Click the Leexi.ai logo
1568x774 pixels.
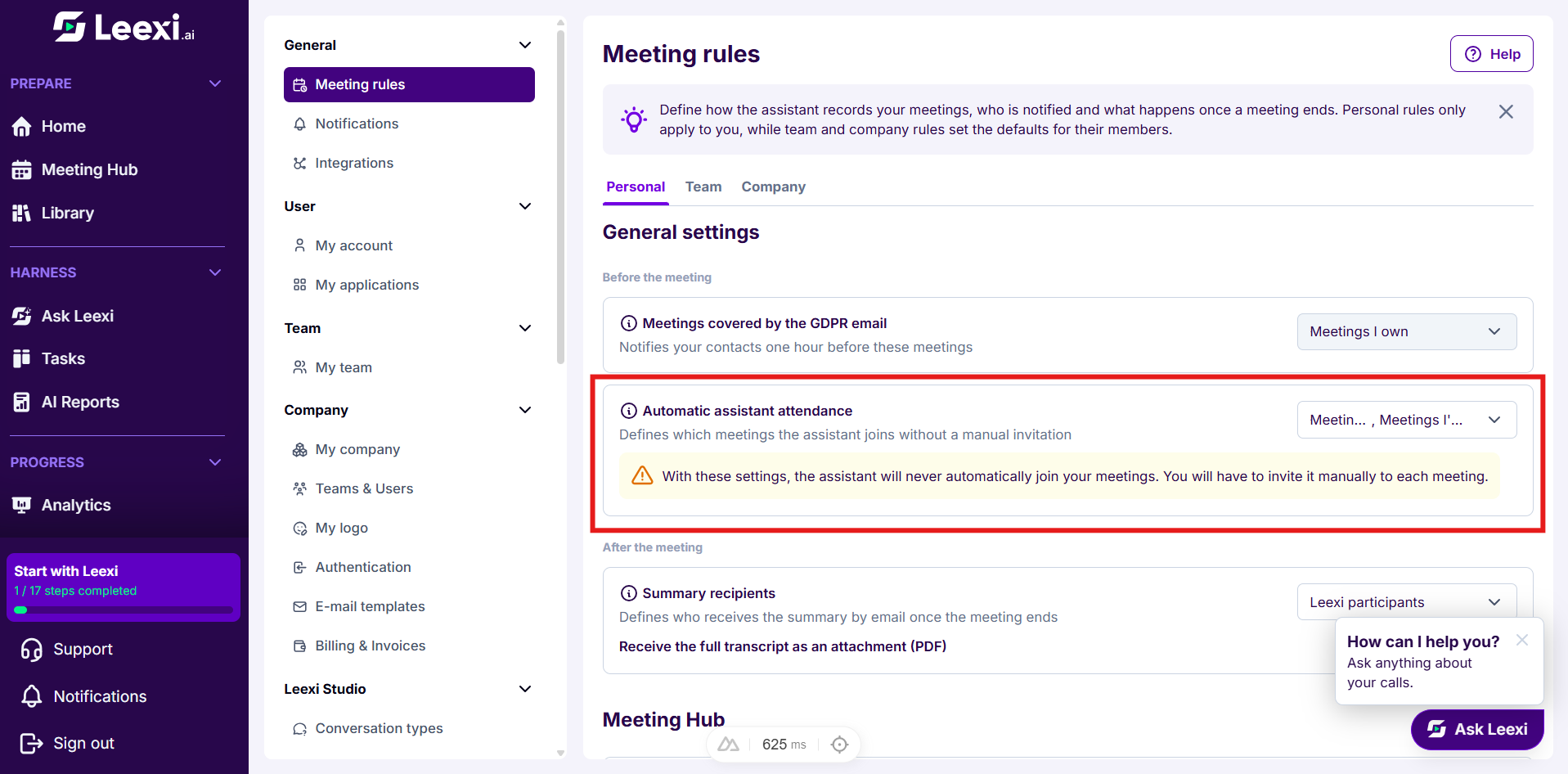coord(124,28)
